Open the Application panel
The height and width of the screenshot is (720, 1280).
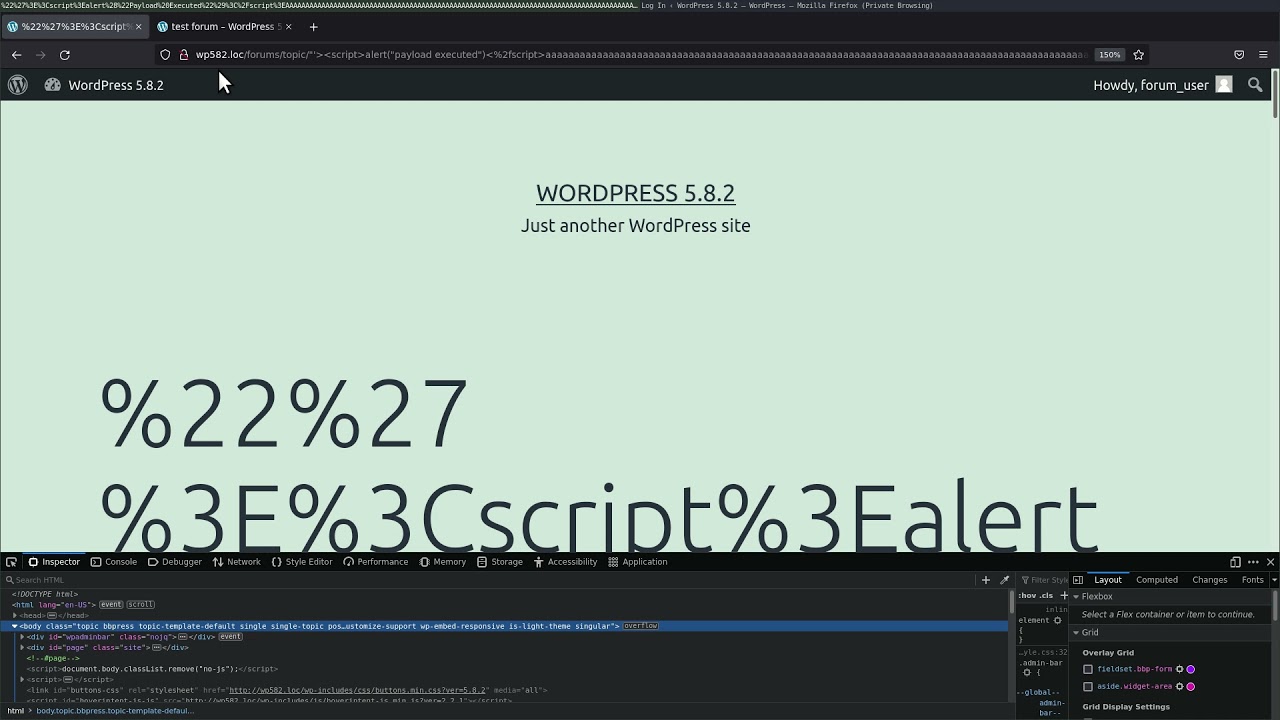pyautogui.click(x=637, y=562)
